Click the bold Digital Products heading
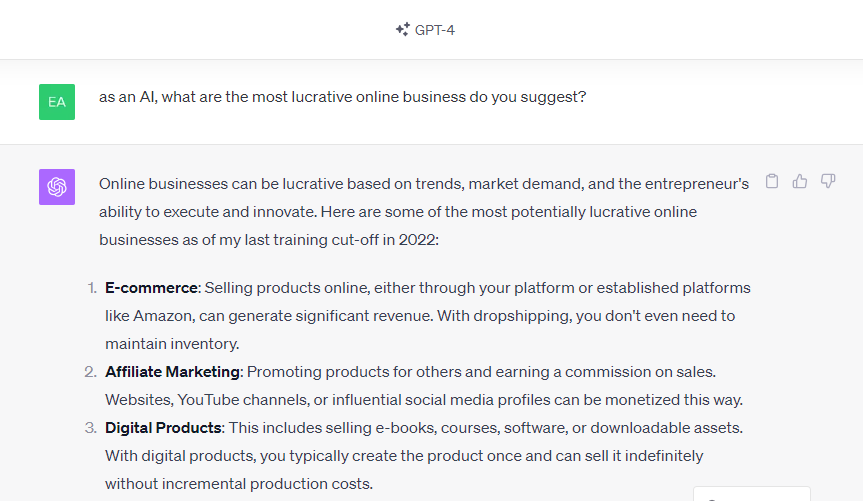 point(163,428)
